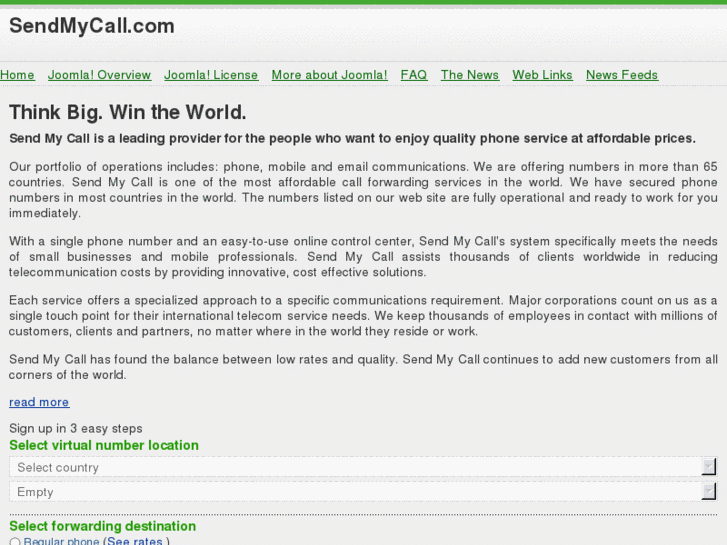
Task: Click the SendMyCall.com site title
Action: pos(92,26)
